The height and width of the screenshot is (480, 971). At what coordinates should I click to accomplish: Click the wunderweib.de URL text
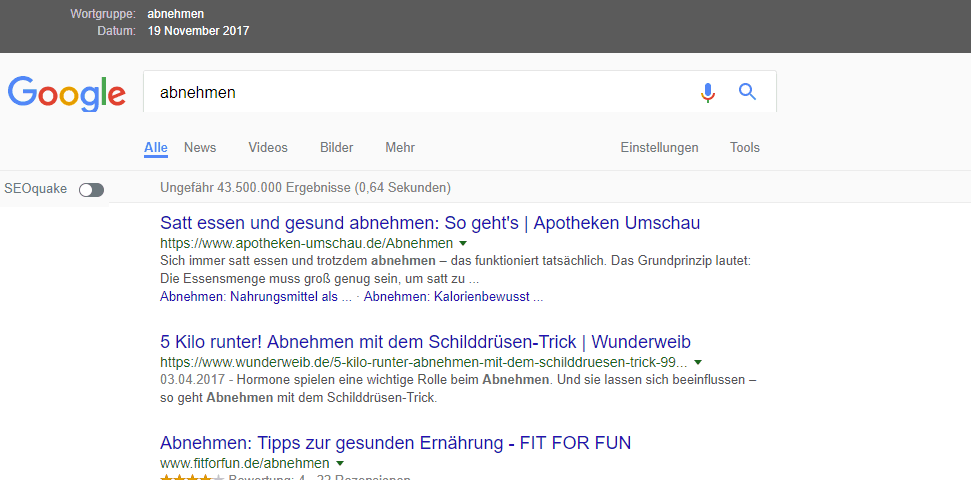[x=424, y=362]
